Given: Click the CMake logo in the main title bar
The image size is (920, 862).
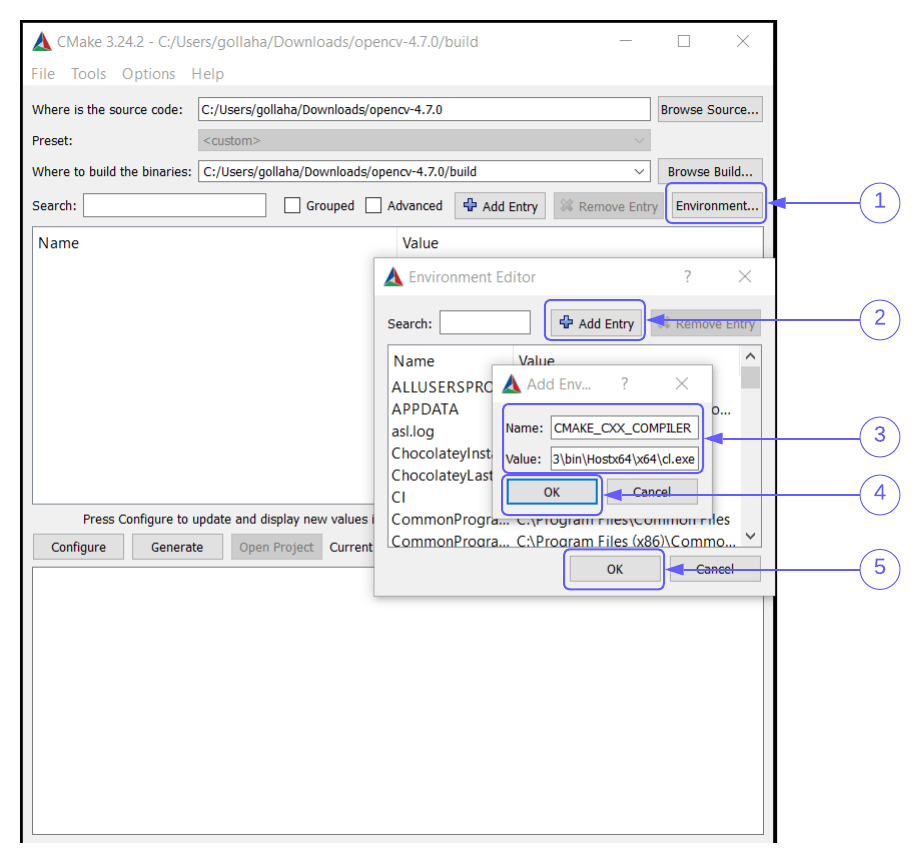Looking at the screenshot, I should [x=41, y=40].
